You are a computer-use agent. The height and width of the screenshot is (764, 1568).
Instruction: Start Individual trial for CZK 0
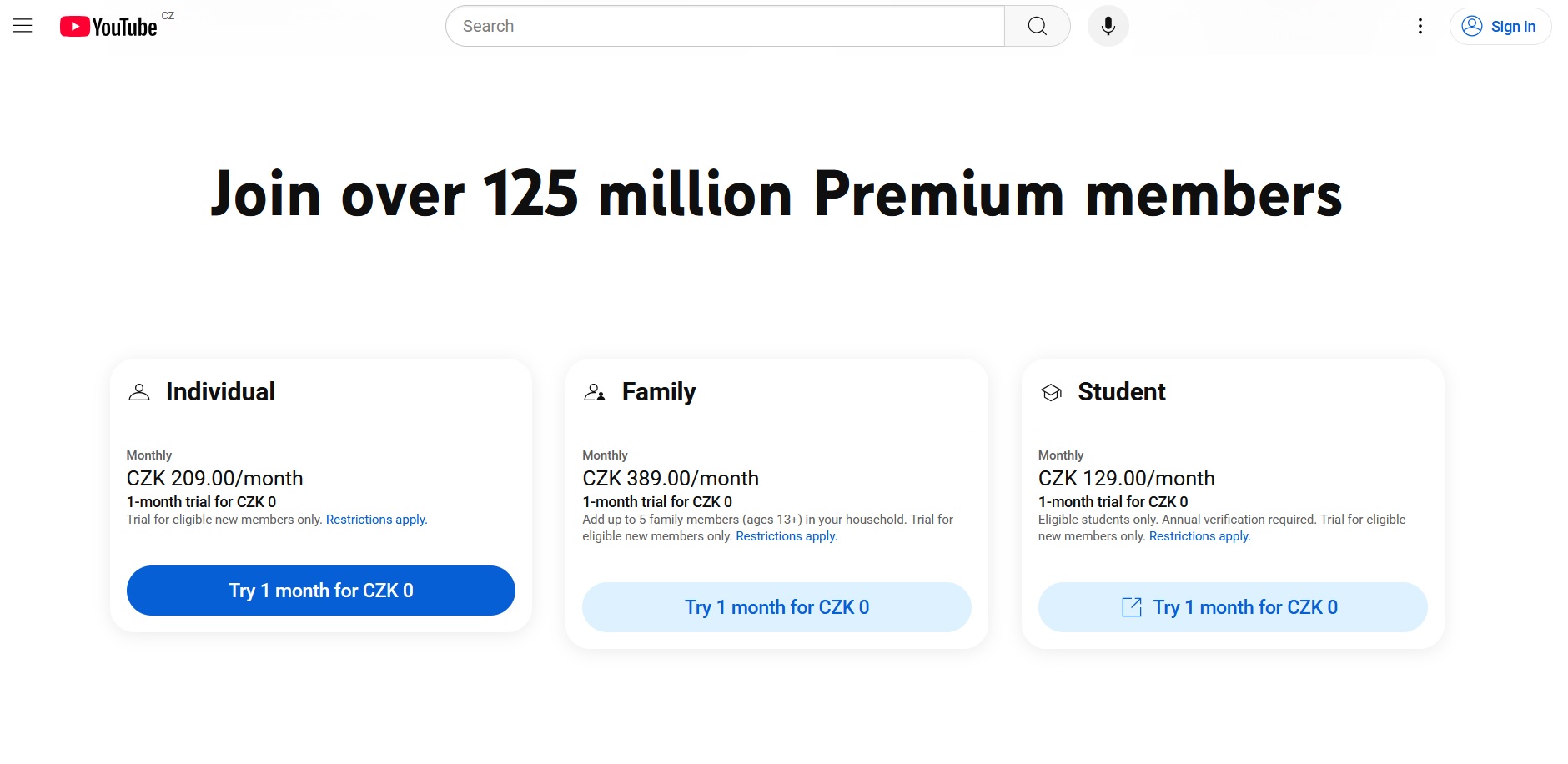pyautogui.click(x=321, y=591)
